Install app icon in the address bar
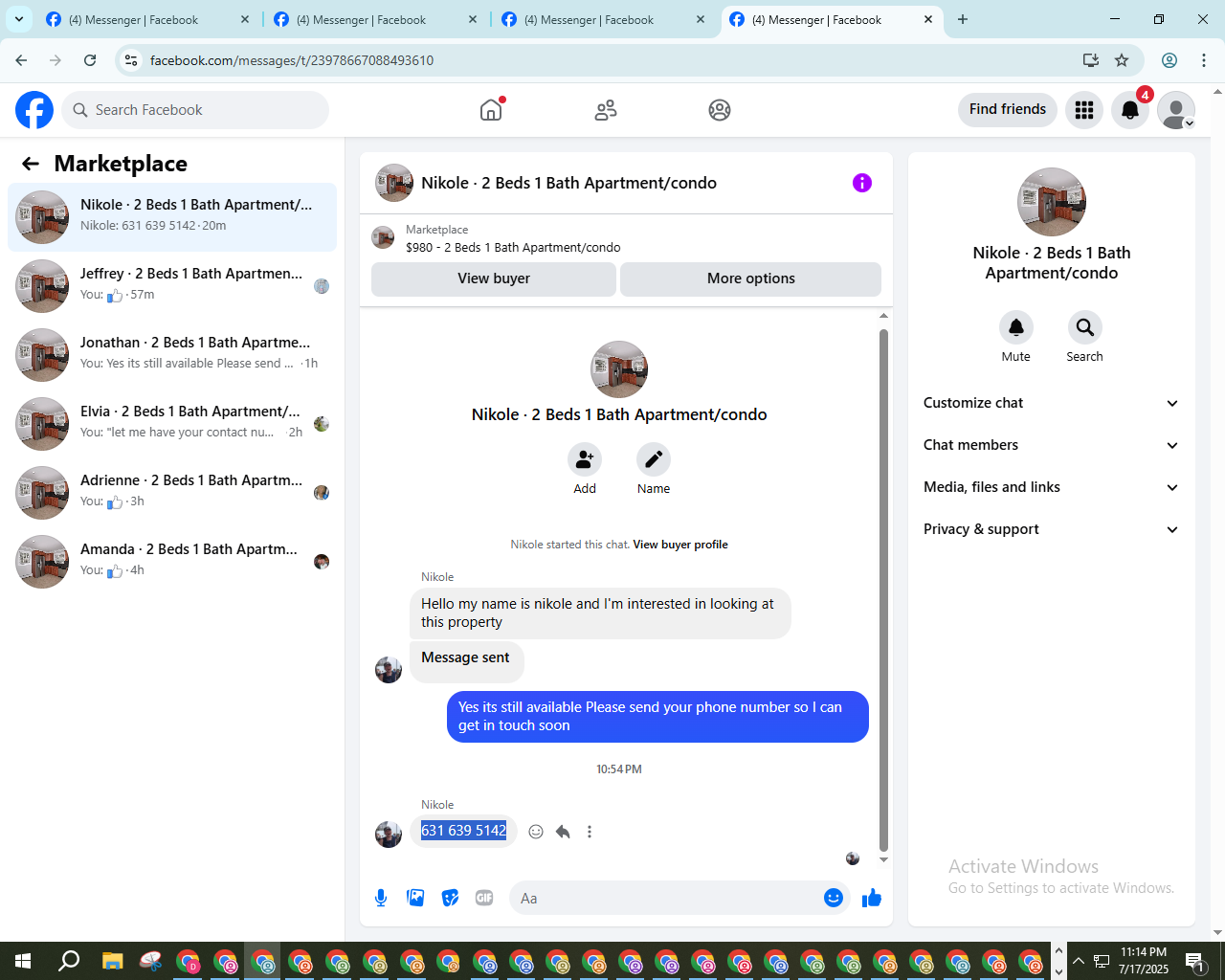This screenshot has height=980, width=1225. [x=1091, y=60]
